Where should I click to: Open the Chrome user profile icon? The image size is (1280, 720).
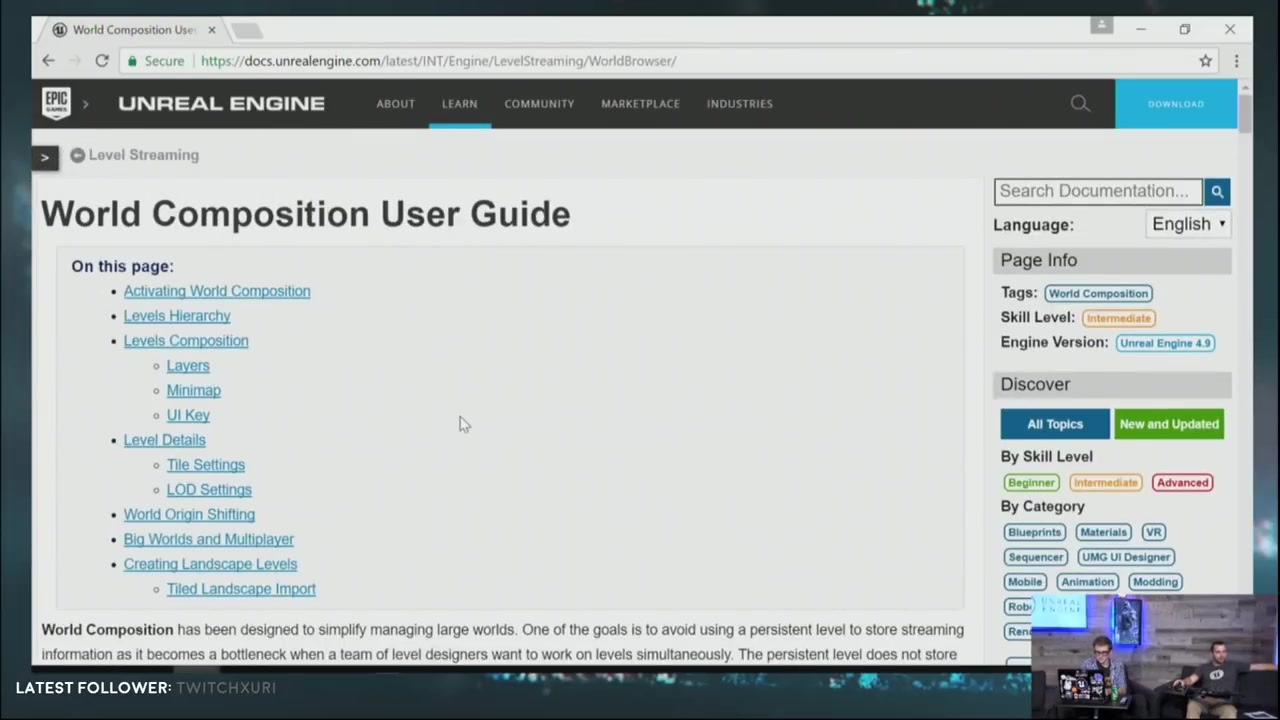[x=1101, y=25]
